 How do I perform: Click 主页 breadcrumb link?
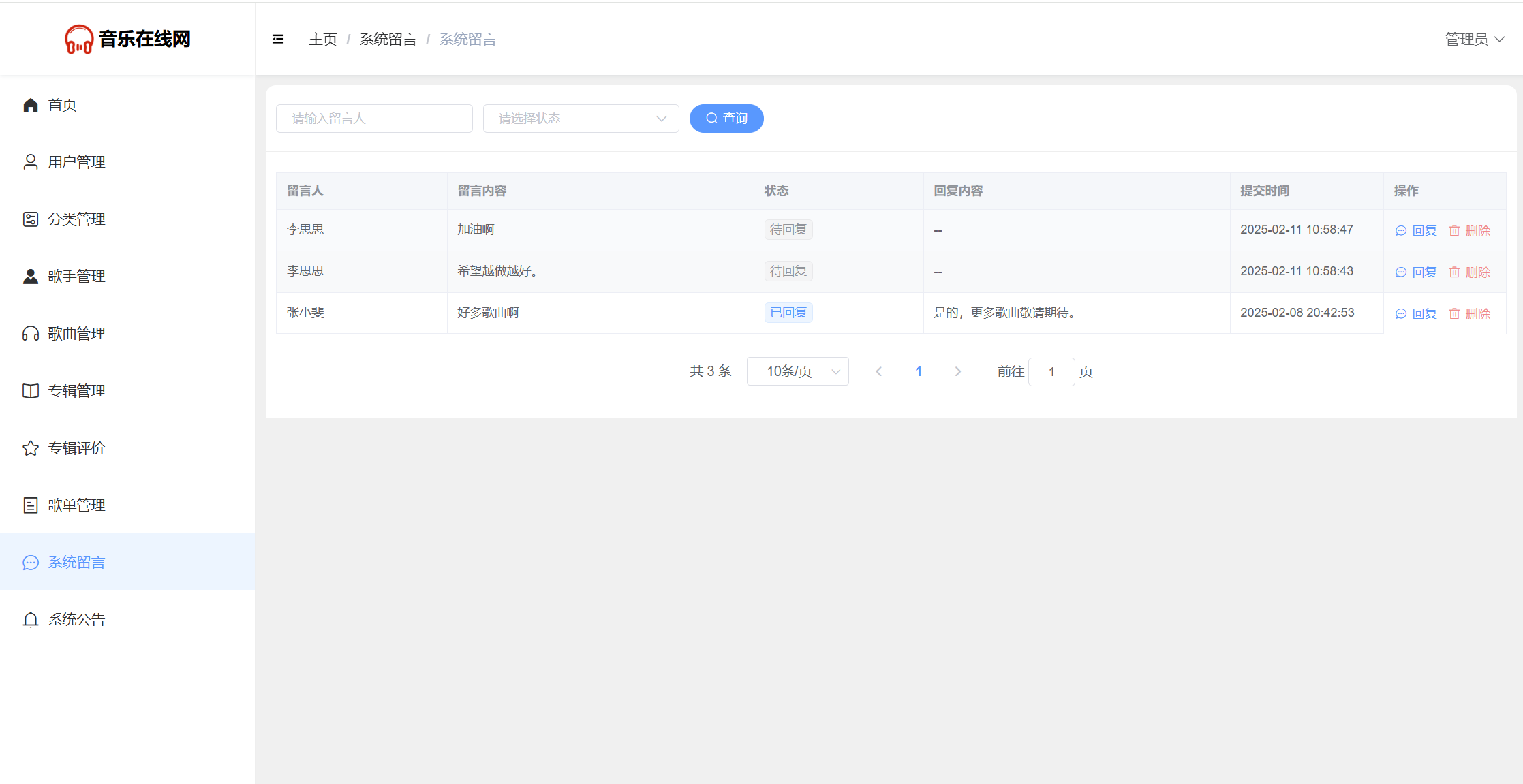click(x=322, y=40)
